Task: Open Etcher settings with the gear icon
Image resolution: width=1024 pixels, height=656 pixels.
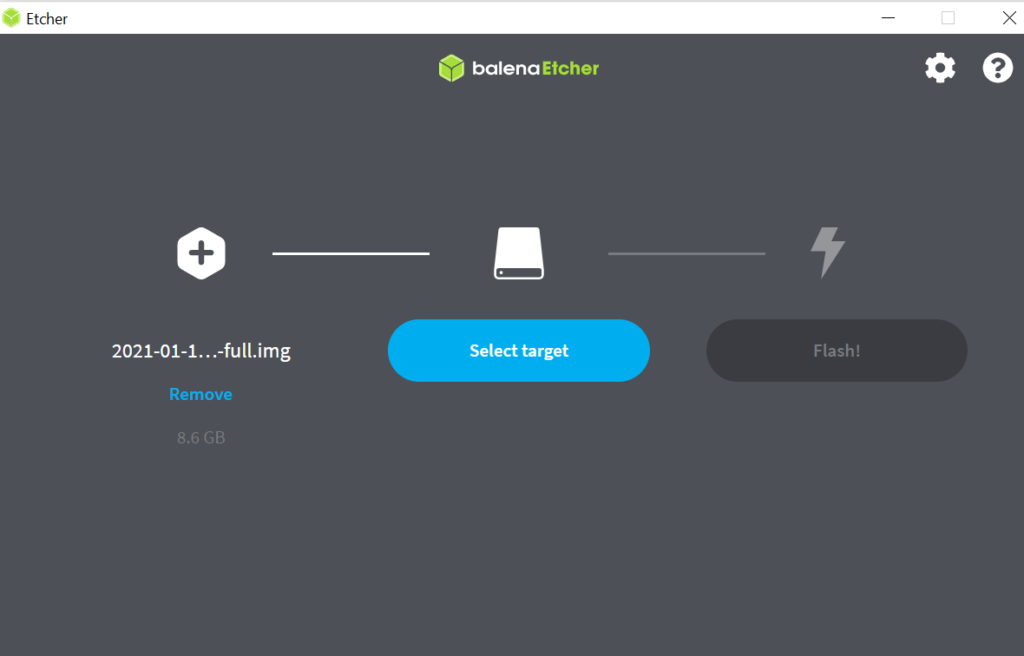Action: 940,68
